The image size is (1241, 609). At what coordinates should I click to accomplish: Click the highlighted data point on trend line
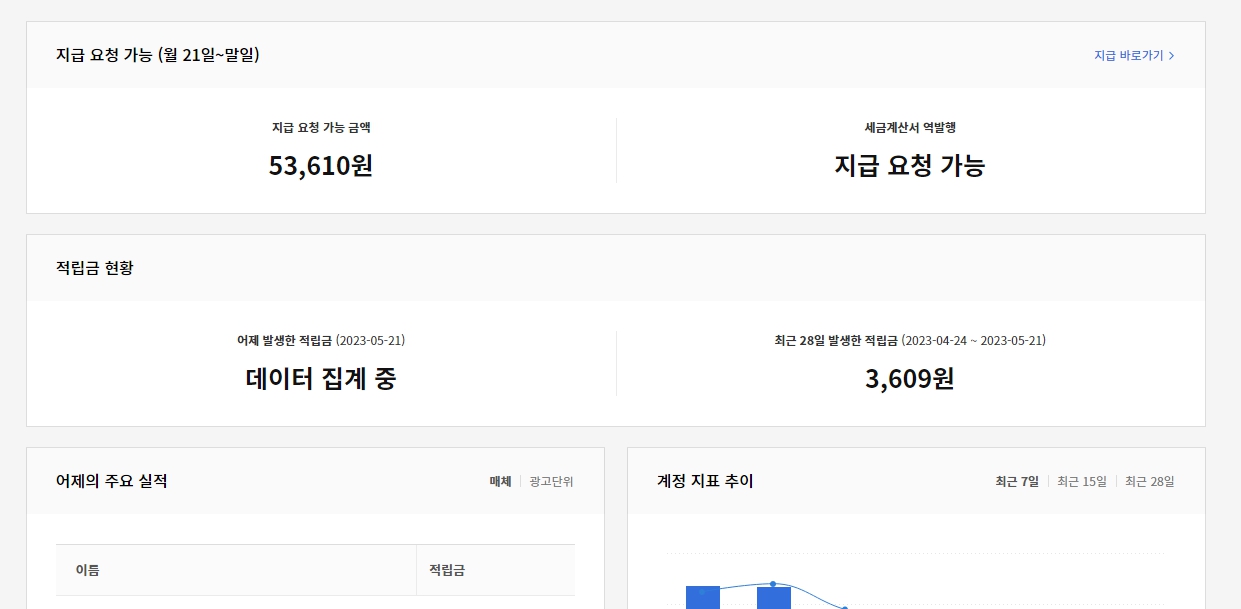(772, 584)
